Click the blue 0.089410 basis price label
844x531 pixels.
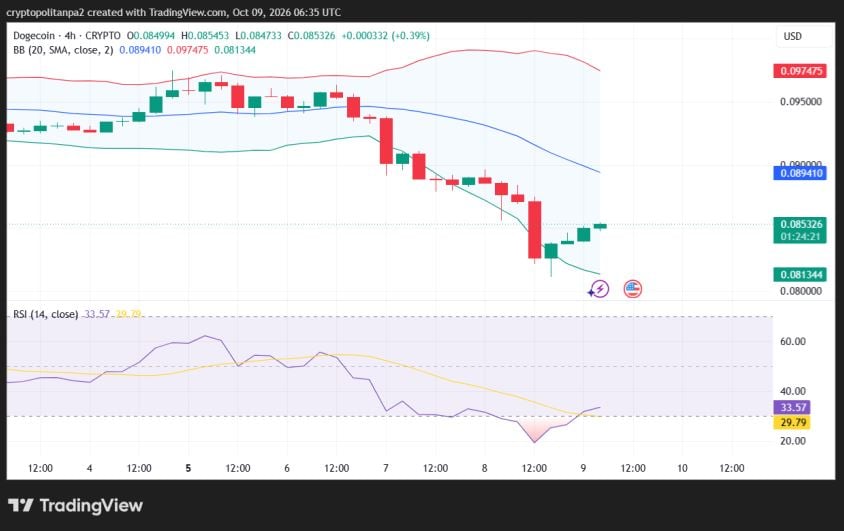coord(800,173)
